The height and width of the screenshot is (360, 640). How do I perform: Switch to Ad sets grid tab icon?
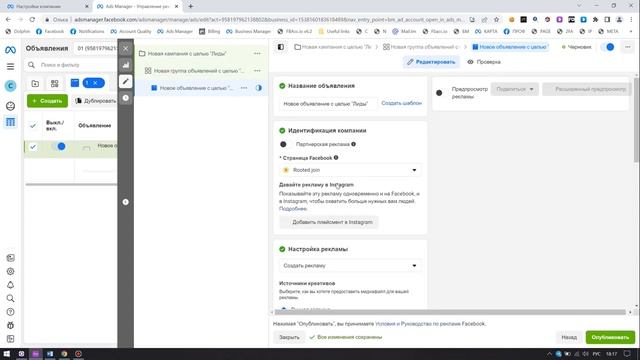pyautogui.click(x=54, y=83)
